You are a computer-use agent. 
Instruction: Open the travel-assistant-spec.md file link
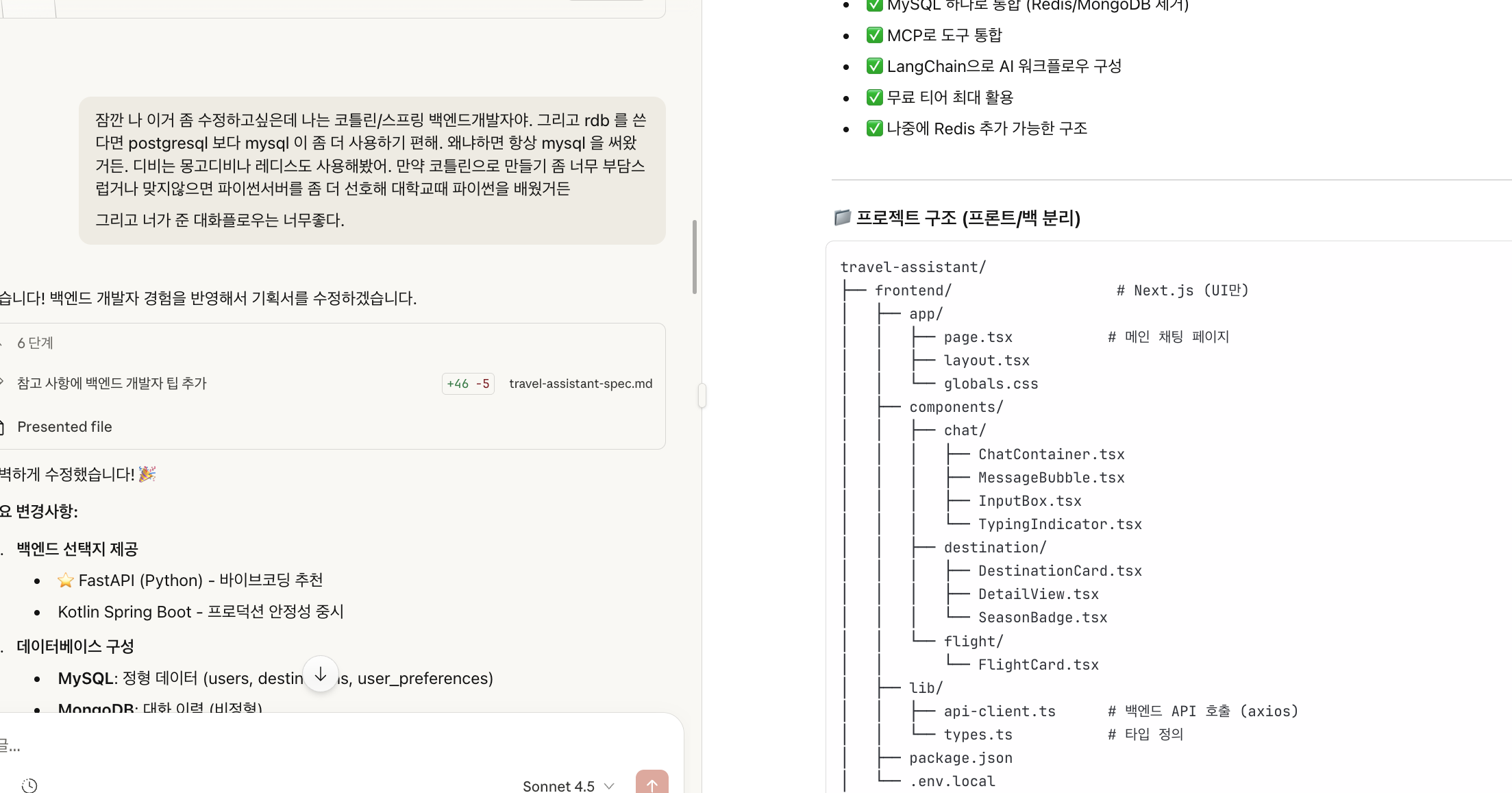[x=580, y=384]
